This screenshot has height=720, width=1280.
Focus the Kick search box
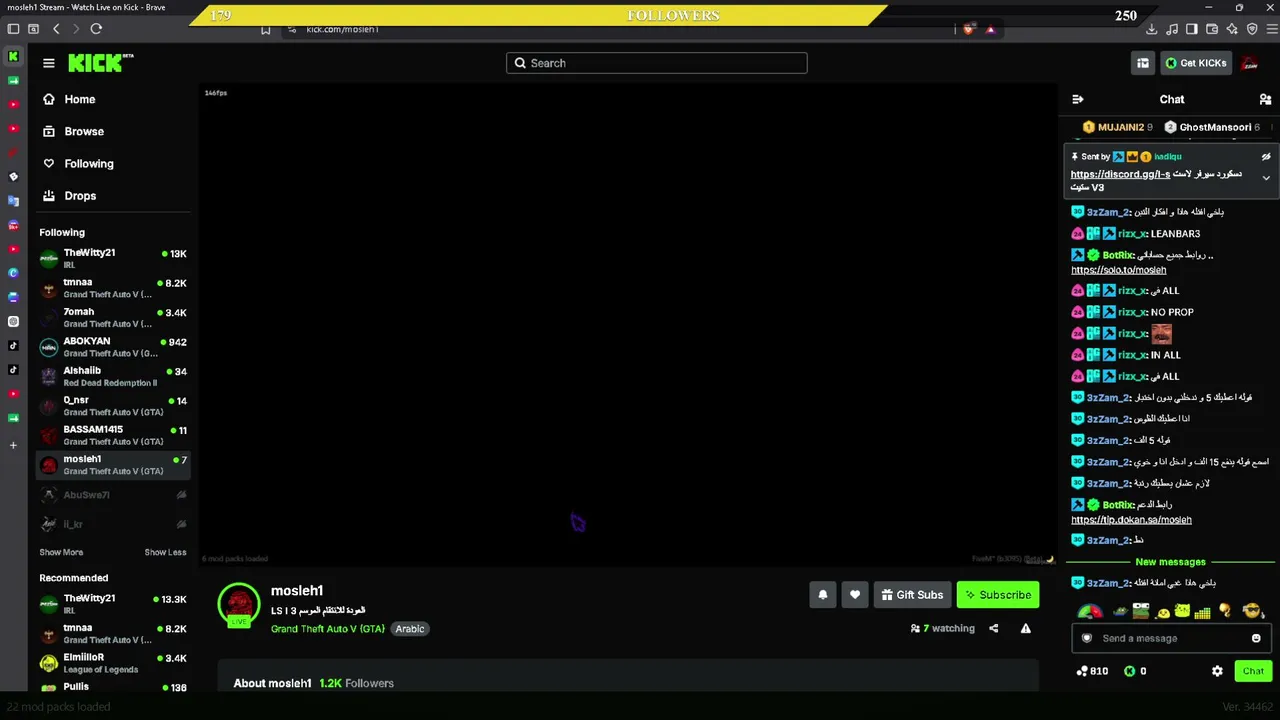[656, 63]
